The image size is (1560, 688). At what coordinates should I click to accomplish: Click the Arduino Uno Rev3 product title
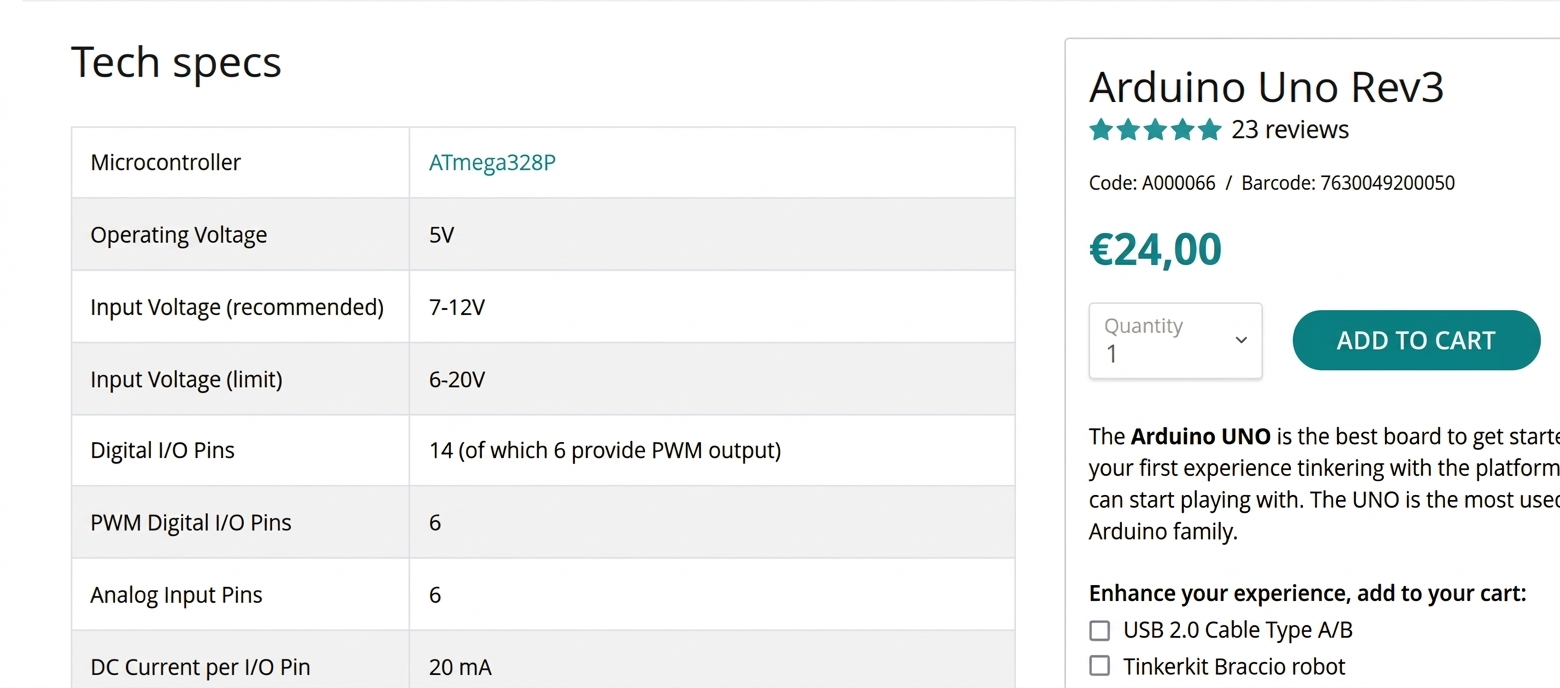tap(1266, 88)
